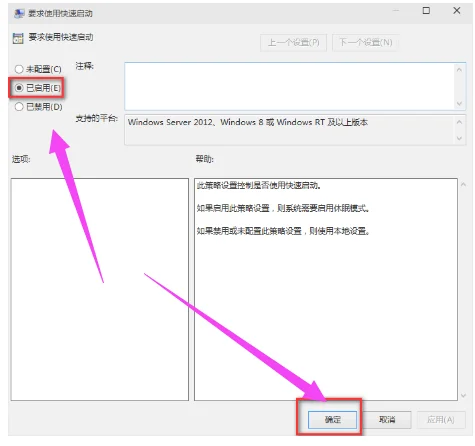Click the help pane scroll down arrow
475x446 pixels.
463,395
